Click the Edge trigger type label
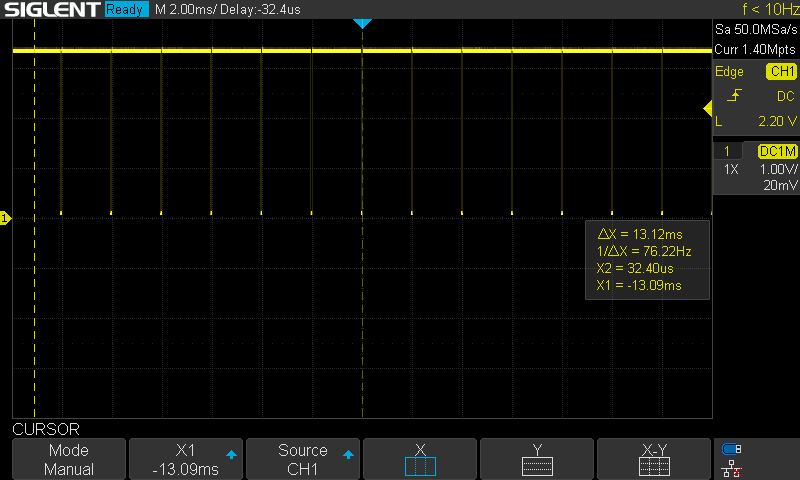 [729, 71]
